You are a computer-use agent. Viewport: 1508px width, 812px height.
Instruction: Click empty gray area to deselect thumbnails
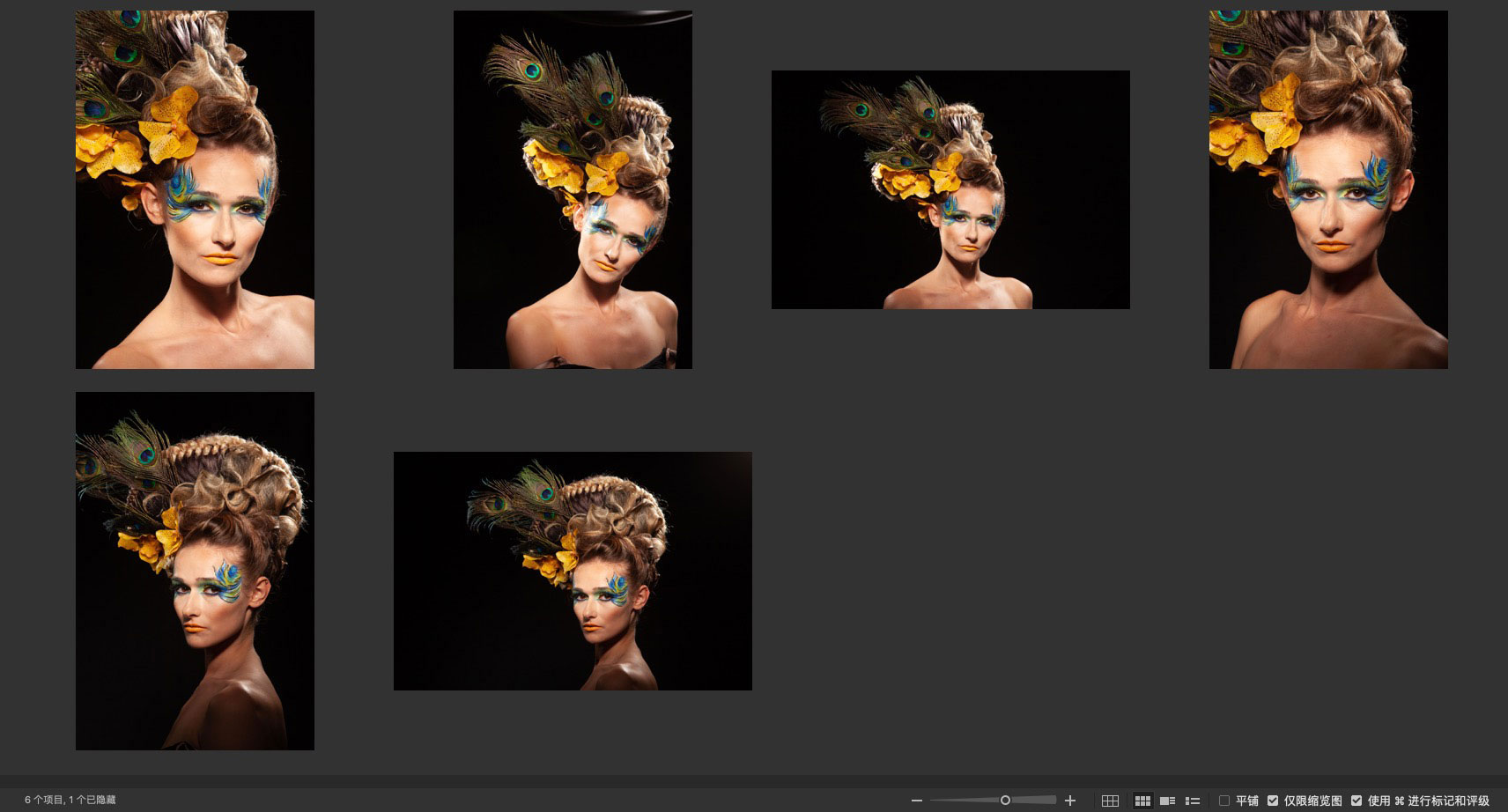point(1057,572)
